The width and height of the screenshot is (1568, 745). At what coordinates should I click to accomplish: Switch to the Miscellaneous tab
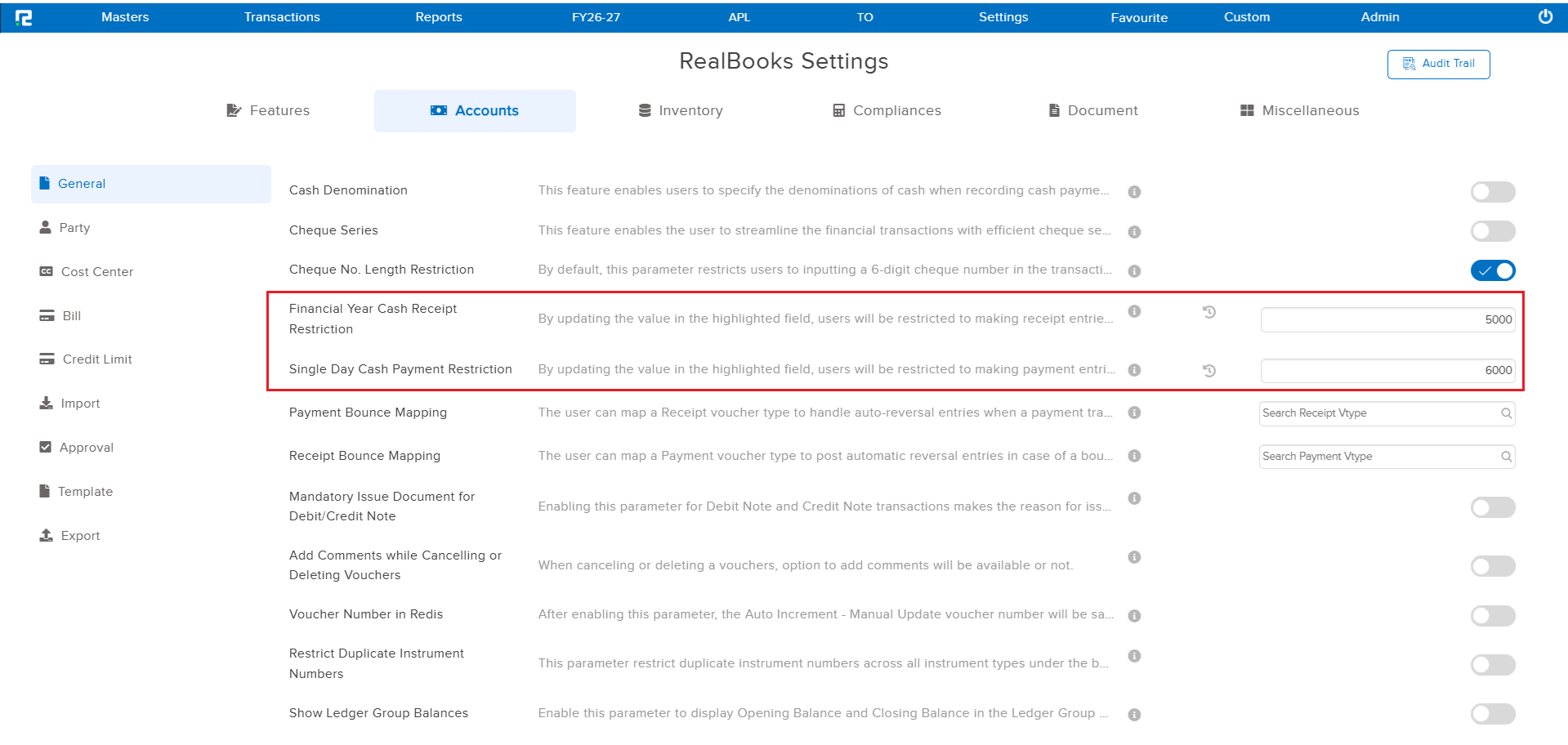tap(1299, 111)
